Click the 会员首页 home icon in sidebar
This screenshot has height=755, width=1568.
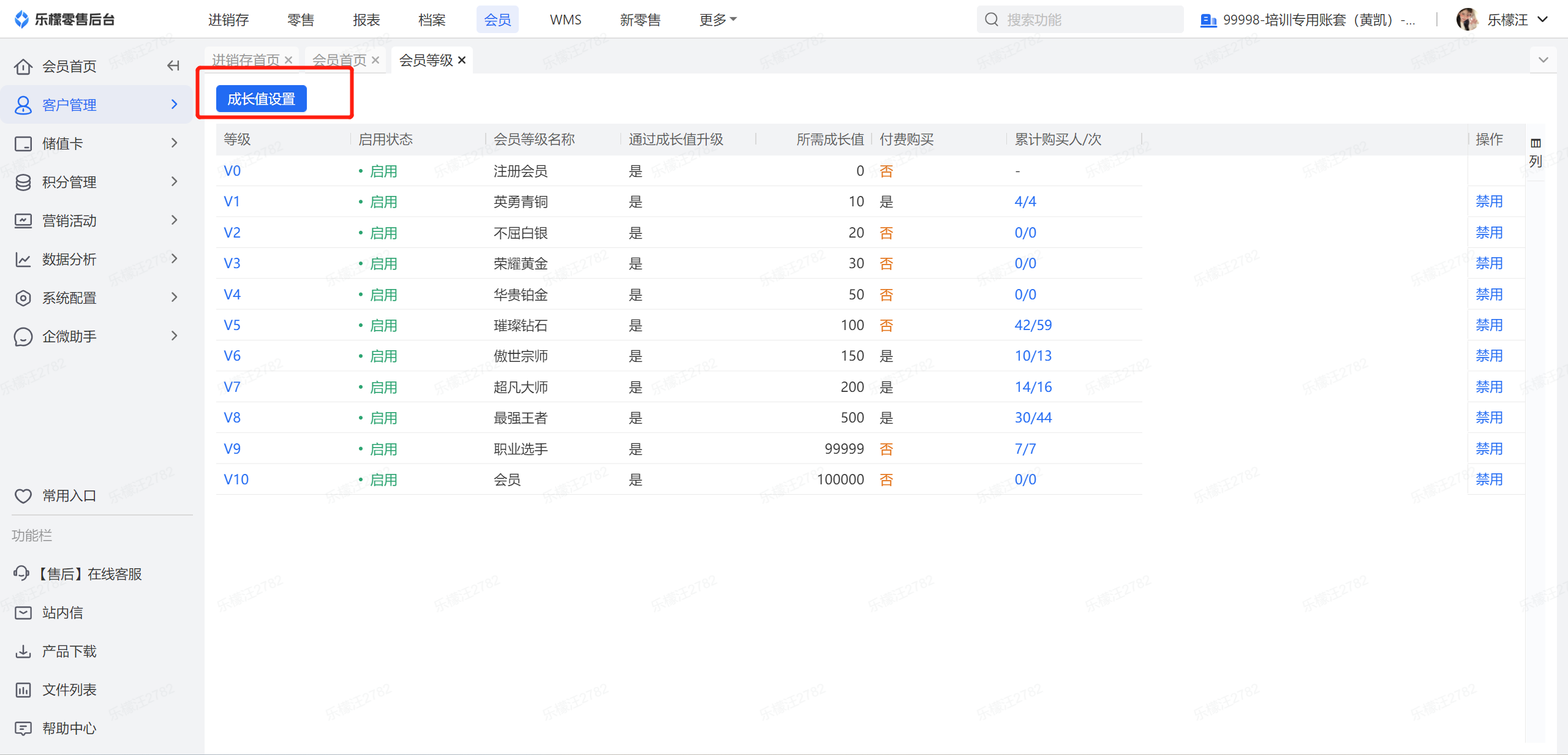click(x=23, y=66)
